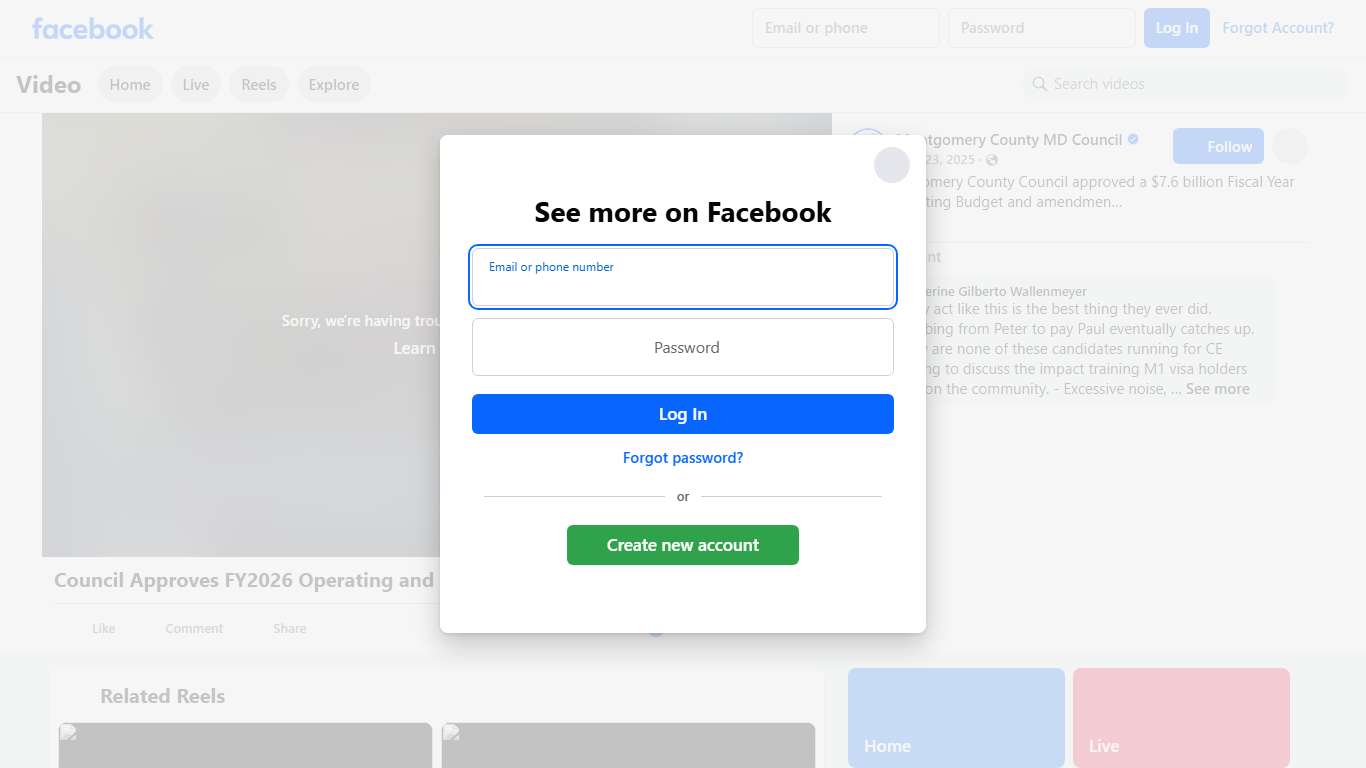Screen dimensions: 1366x768
Task: Open the Forgot password? link
Action: tap(683, 458)
